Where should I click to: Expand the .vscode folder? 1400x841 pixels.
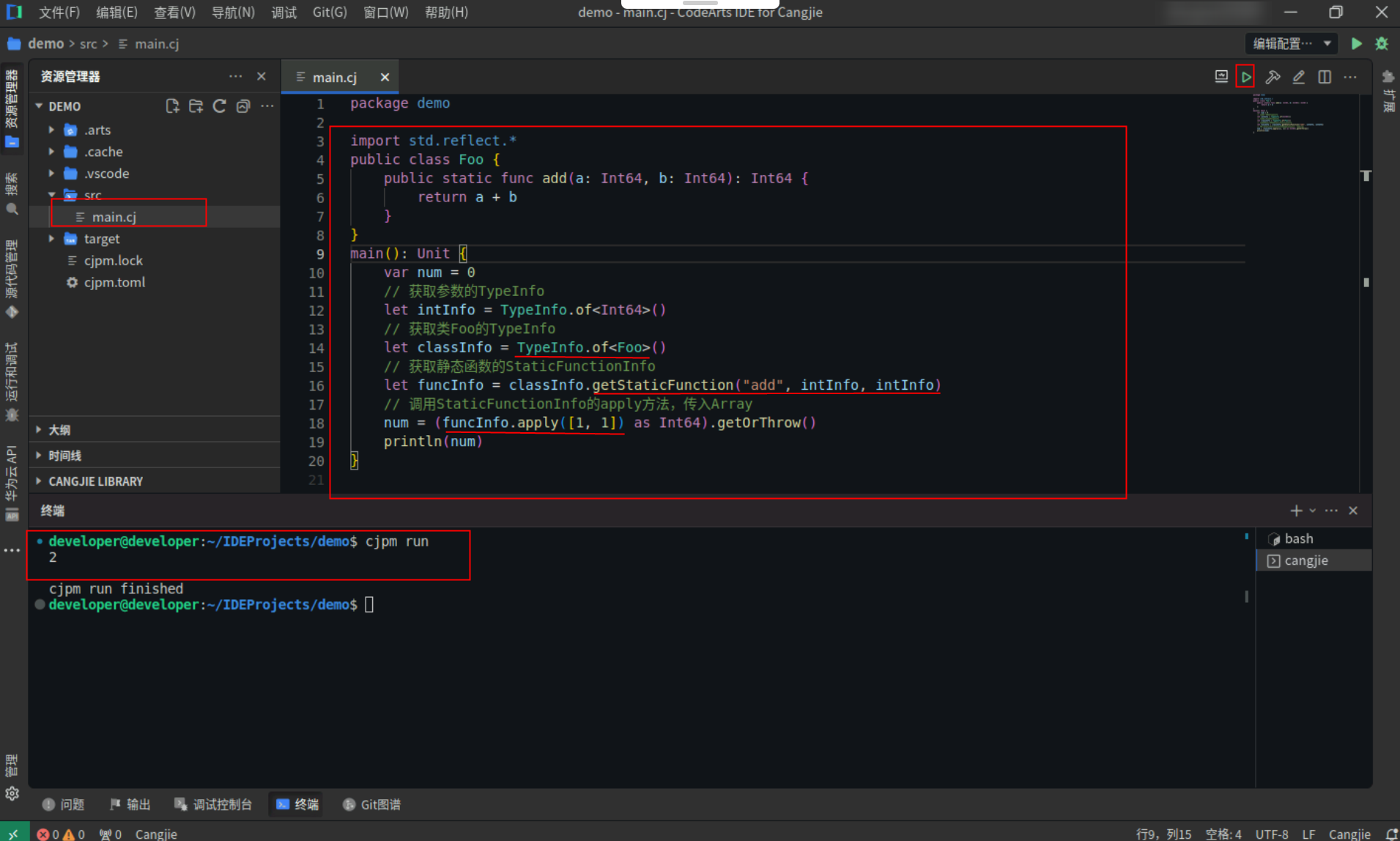coord(51,174)
